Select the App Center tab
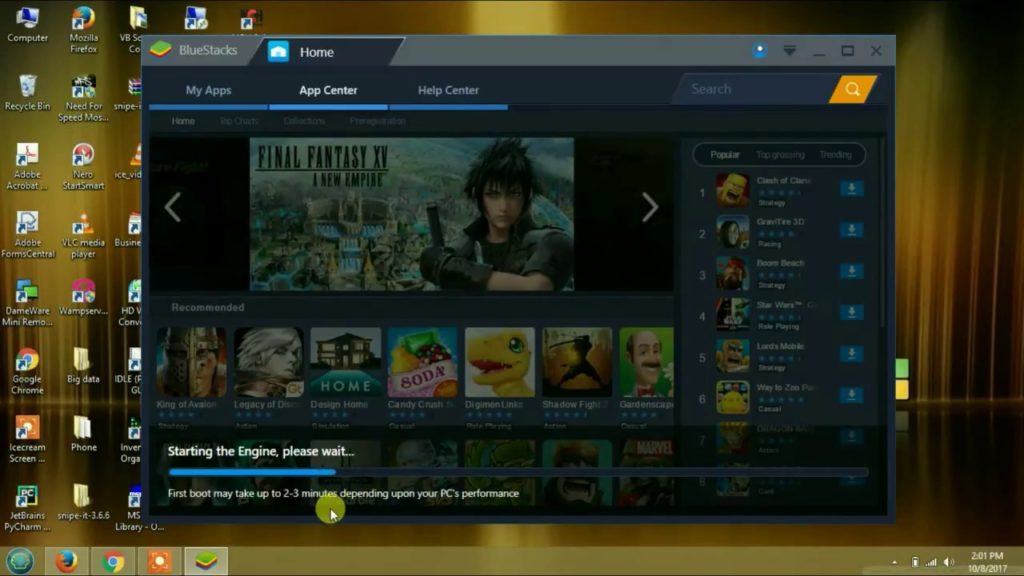 click(328, 91)
